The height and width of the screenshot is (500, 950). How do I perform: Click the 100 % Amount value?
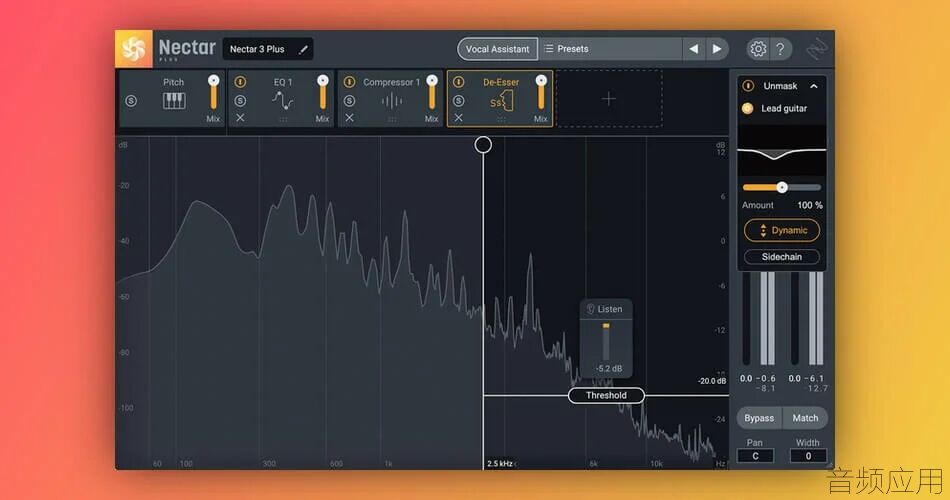point(809,205)
